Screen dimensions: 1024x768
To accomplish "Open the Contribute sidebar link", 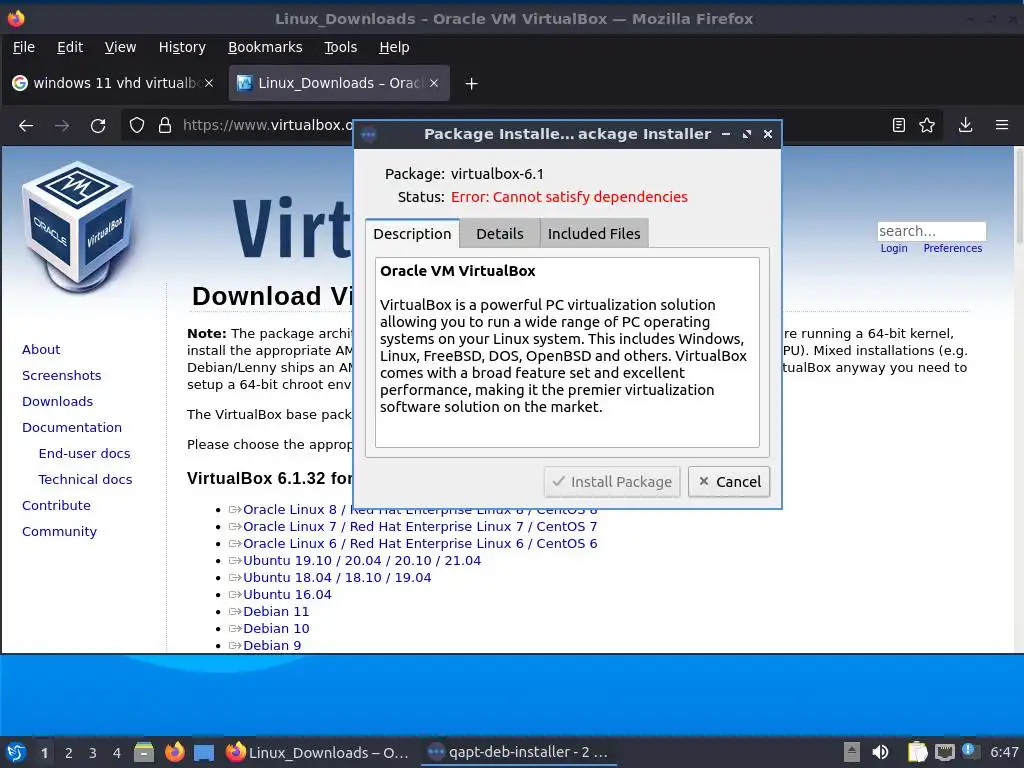I will [56, 505].
